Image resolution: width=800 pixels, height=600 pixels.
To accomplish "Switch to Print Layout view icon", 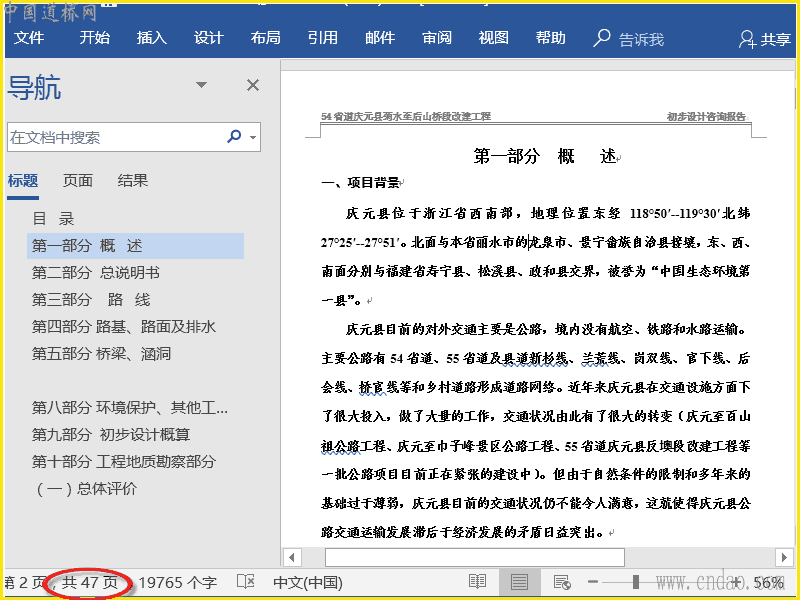I will click(519, 582).
